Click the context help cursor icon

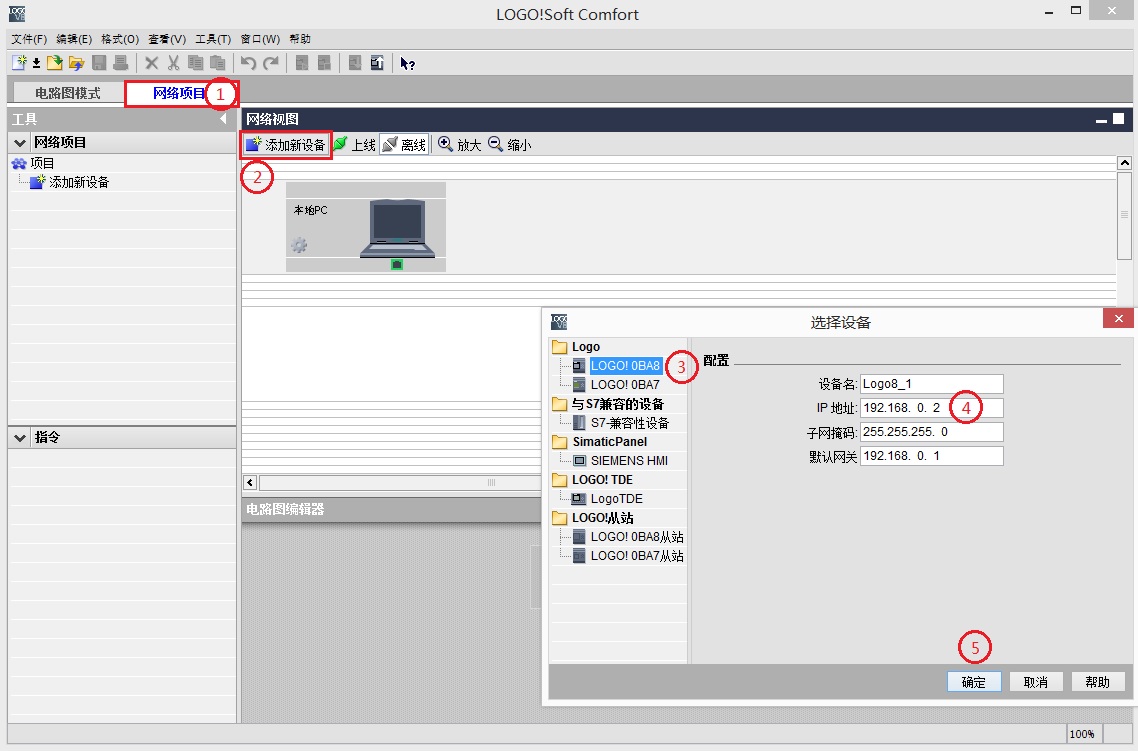[407, 64]
